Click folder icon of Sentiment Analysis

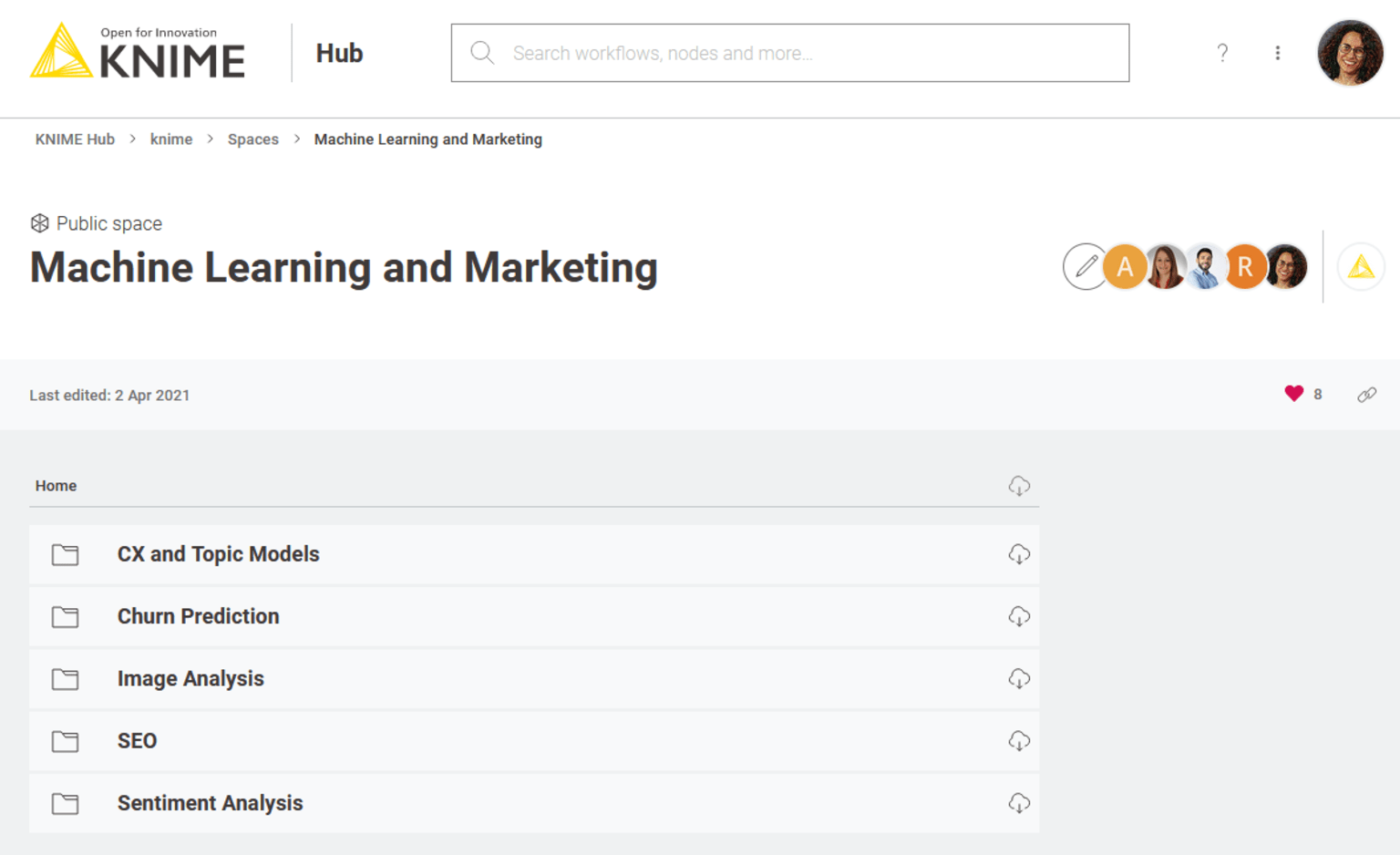point(65,803)
